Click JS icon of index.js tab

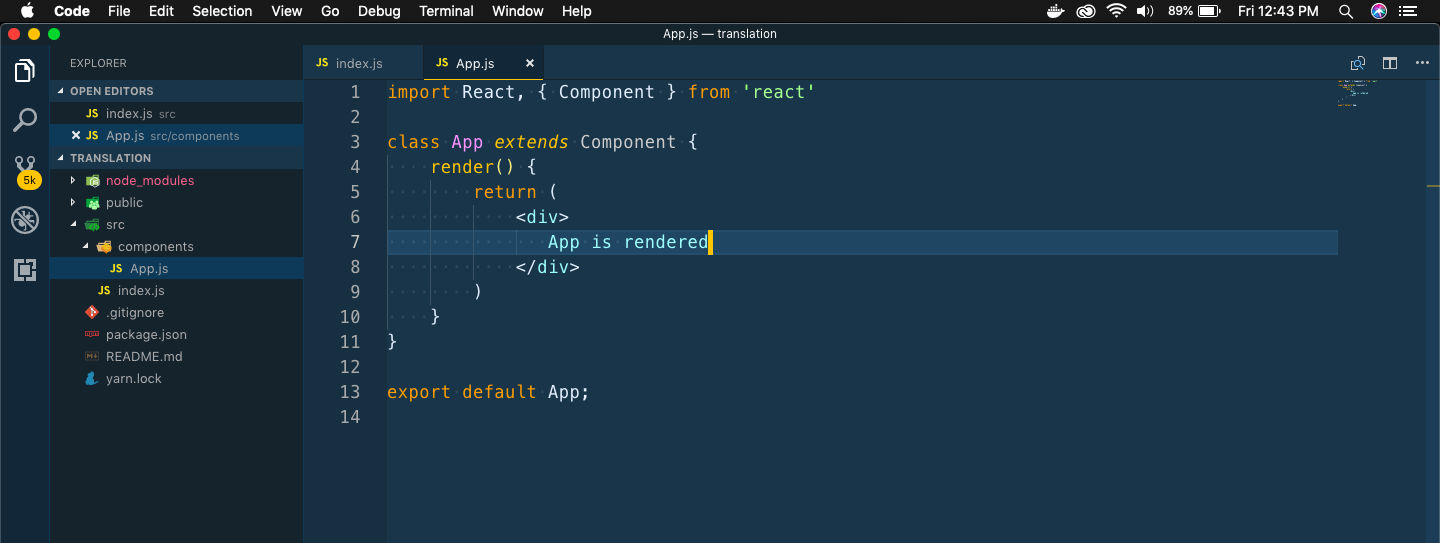[x=322, y=63]
